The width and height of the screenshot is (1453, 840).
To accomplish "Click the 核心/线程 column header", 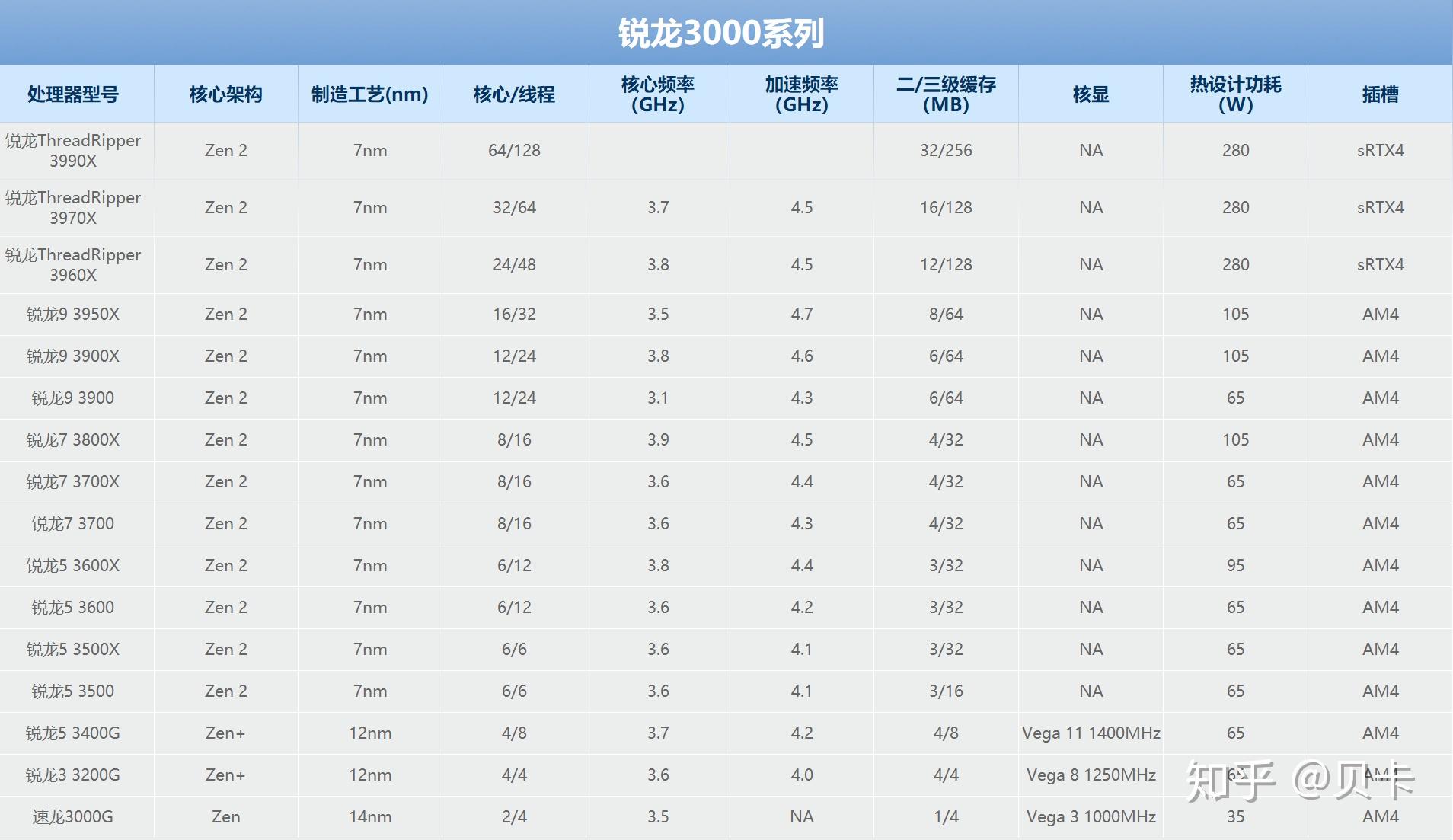I will tap(514, 94).
